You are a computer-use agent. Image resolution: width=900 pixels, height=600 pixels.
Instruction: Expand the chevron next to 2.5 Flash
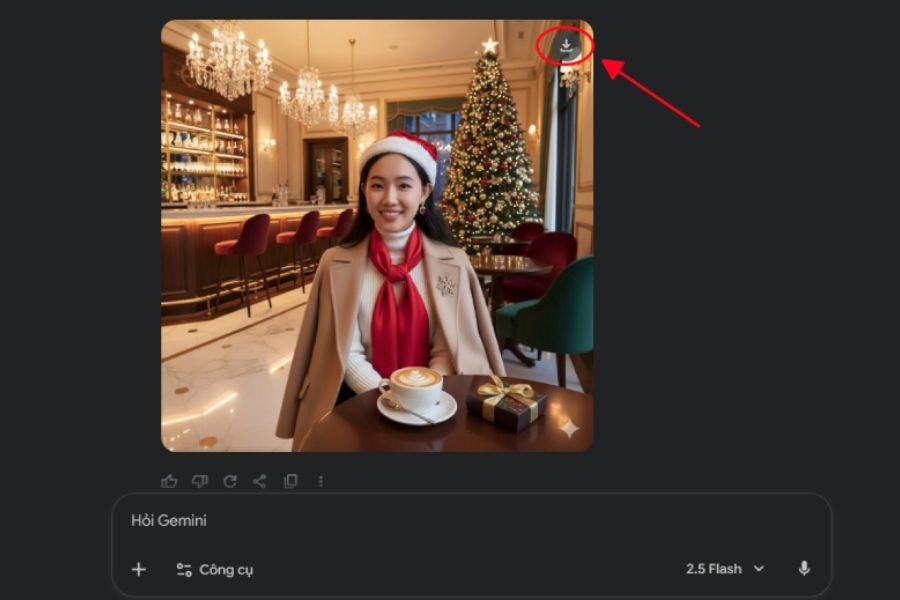pyautogui.click(x=759, y=569)
